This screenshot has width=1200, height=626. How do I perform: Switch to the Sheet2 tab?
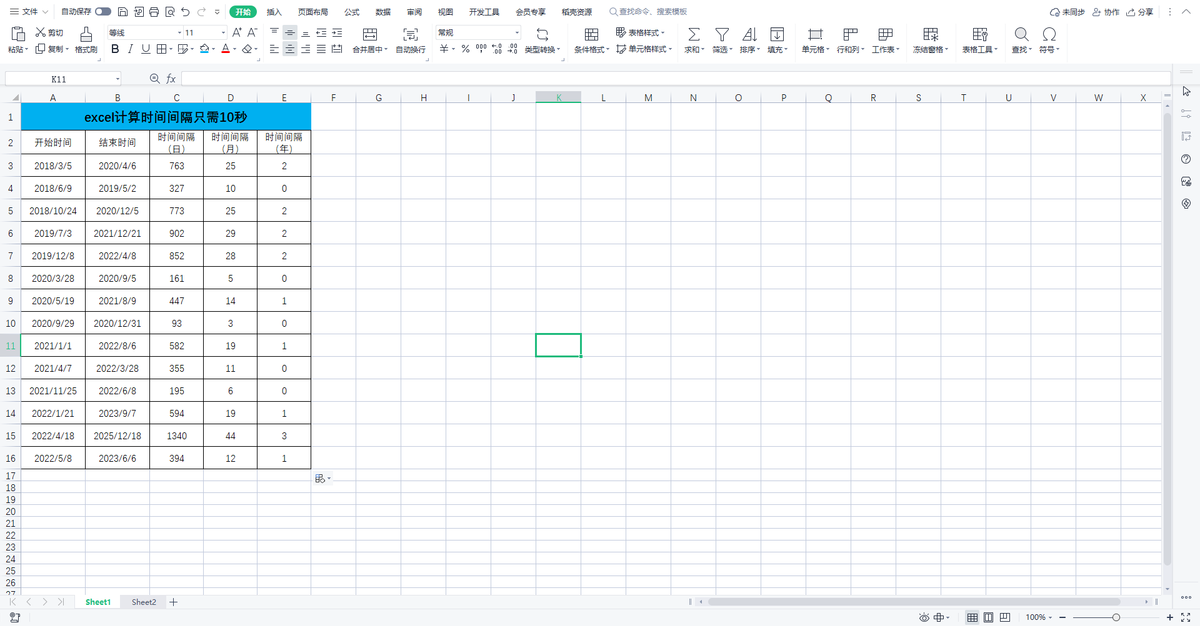pos(144,602)
